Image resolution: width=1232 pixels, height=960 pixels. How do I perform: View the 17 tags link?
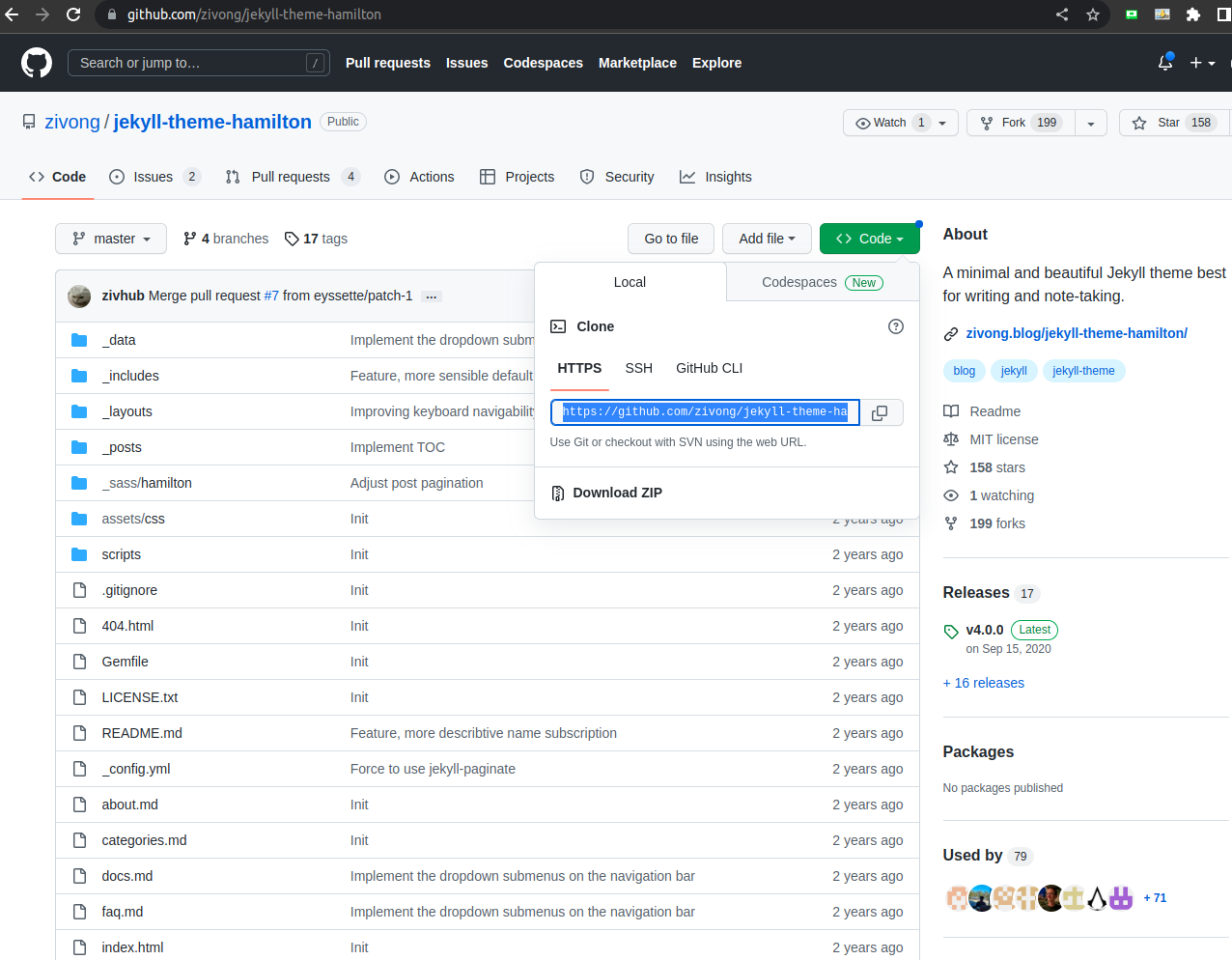(316, 239)
